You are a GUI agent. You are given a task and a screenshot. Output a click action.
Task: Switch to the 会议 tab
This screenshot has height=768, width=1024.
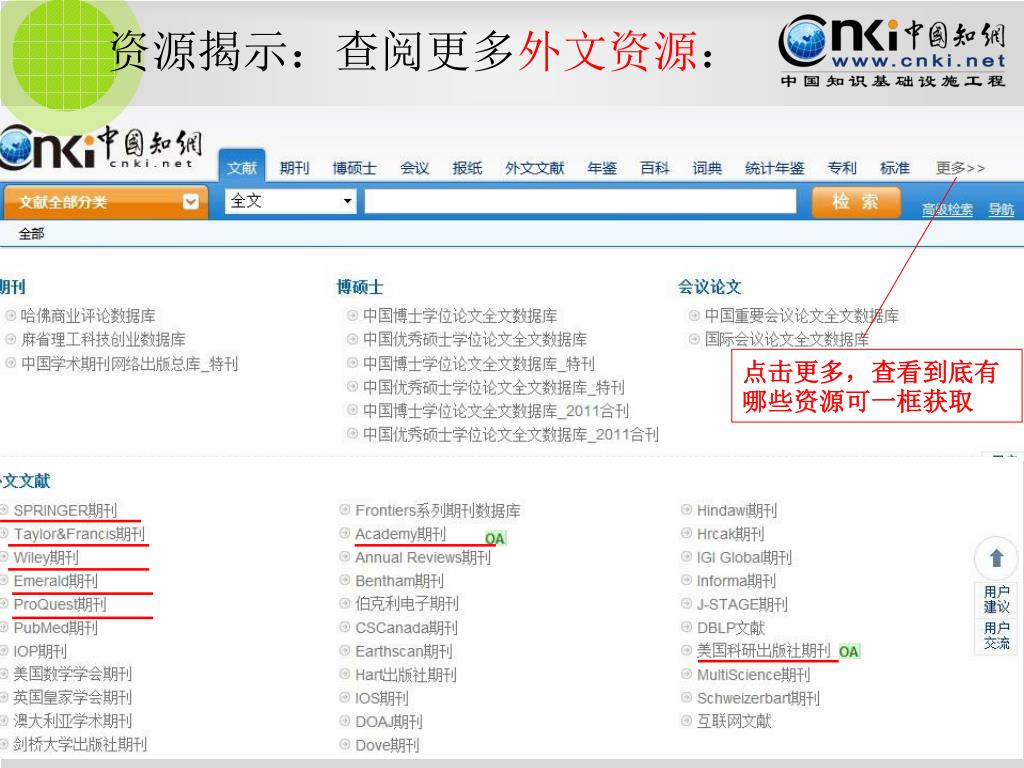pyautogui.click(x=415, y=168)
